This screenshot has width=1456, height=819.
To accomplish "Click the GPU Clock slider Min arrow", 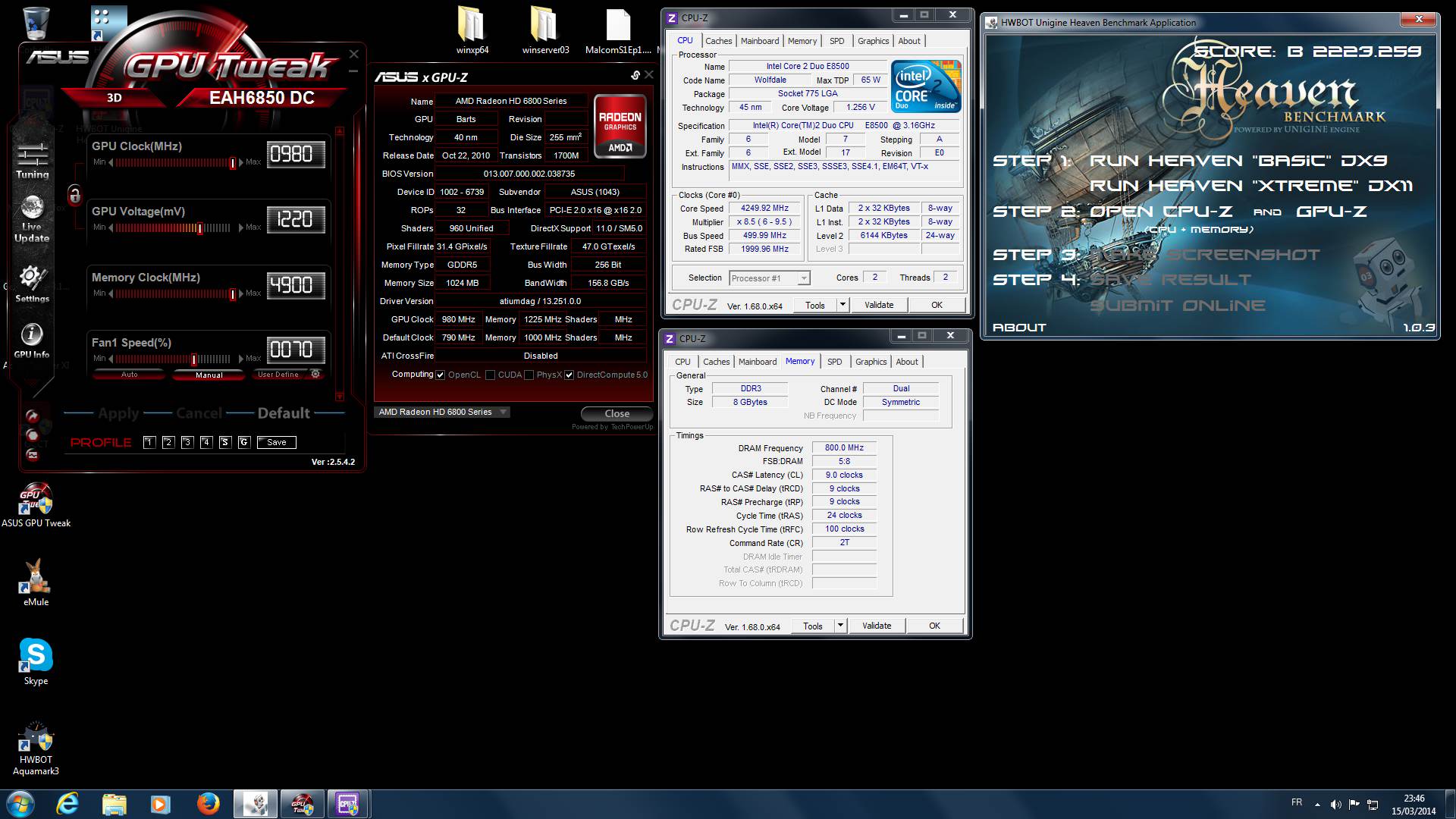I will point(111,162).
